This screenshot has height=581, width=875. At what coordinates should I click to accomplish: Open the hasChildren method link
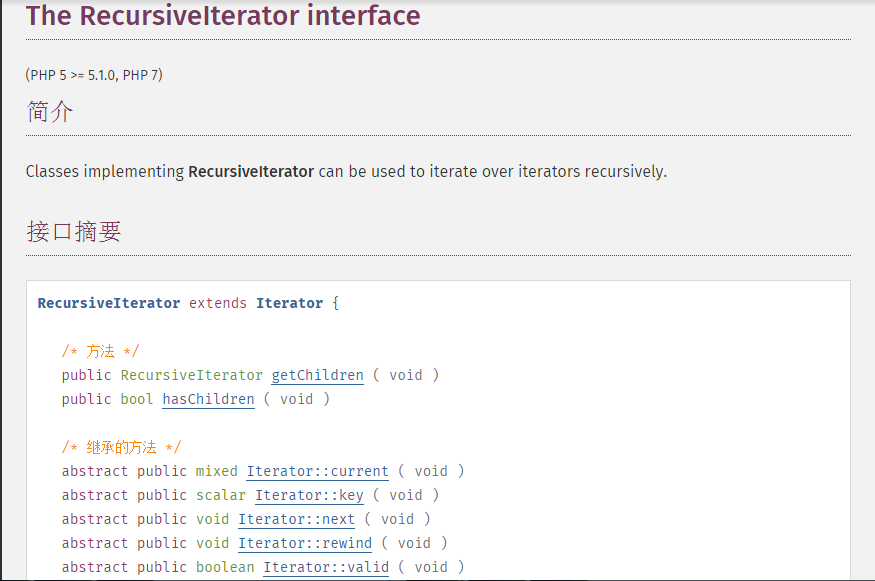point(208,399)
